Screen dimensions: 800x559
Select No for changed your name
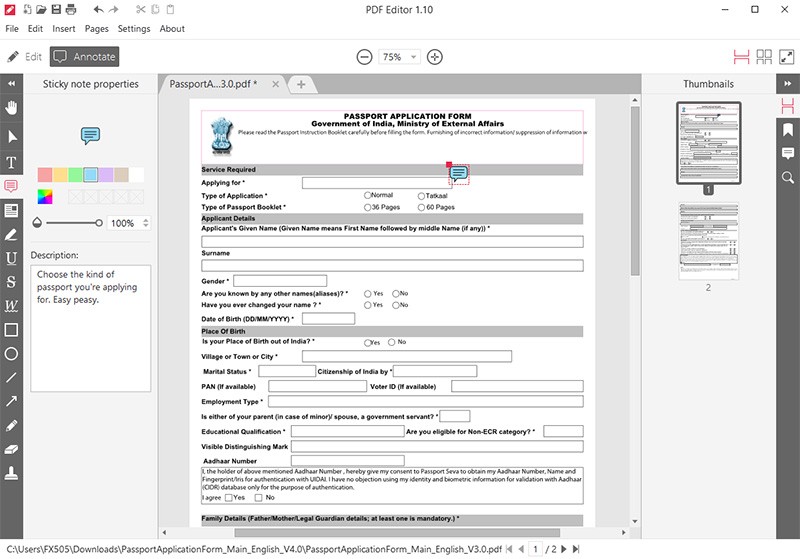395,305
